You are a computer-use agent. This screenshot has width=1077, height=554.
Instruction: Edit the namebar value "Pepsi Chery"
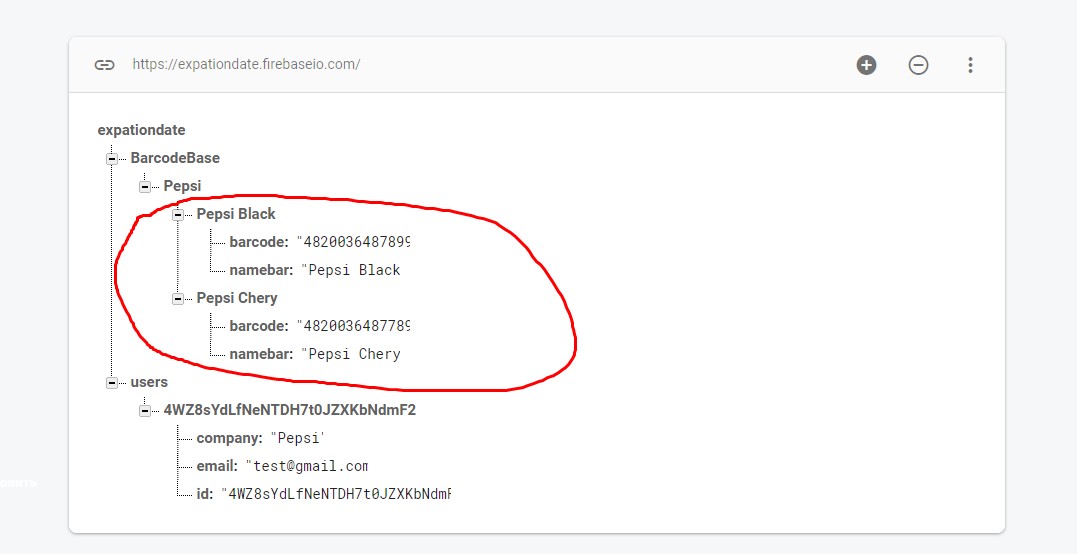(x=351, y=354)
